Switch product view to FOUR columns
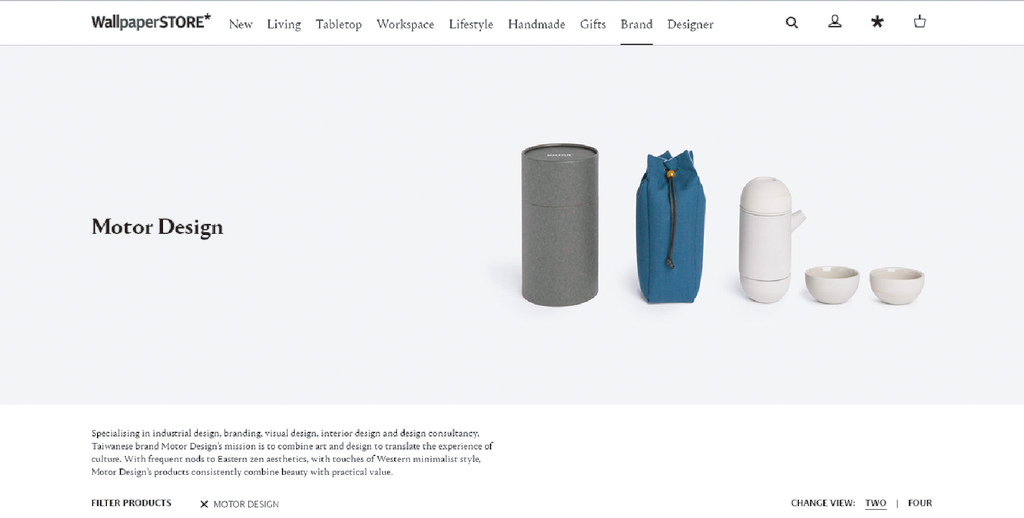 (x=920, y=503)
